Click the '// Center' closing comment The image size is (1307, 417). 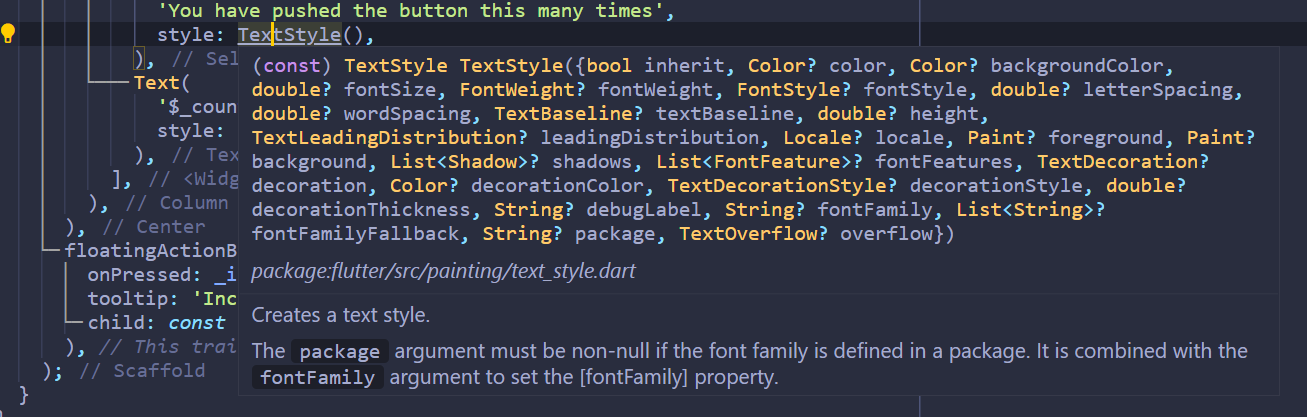[154, 227]
